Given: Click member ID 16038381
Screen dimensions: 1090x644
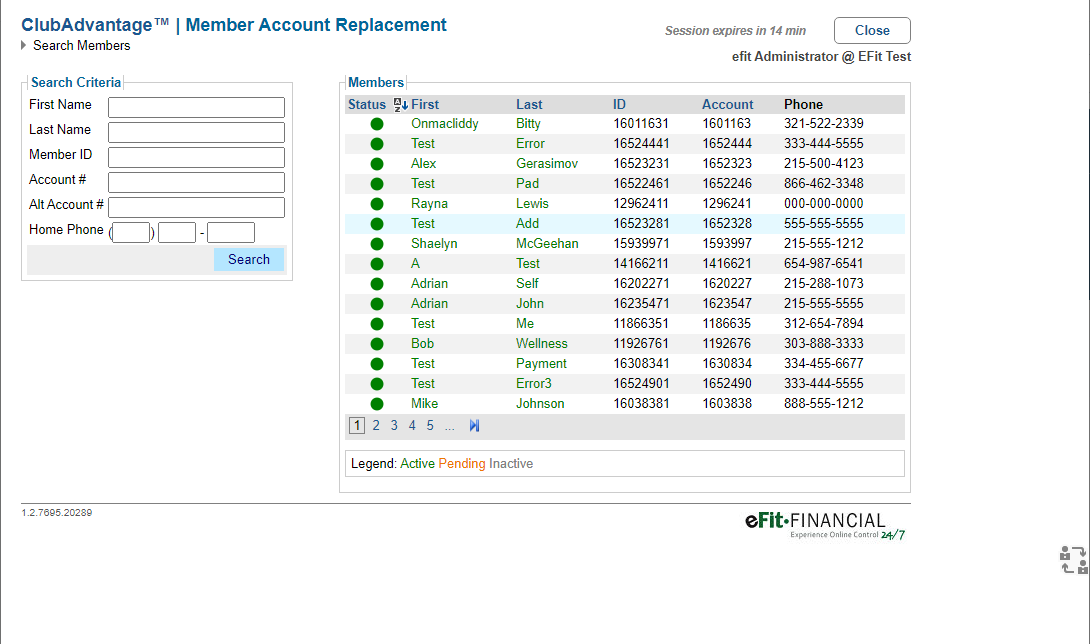Looking at the screenshot, I should tap(641, 403).
